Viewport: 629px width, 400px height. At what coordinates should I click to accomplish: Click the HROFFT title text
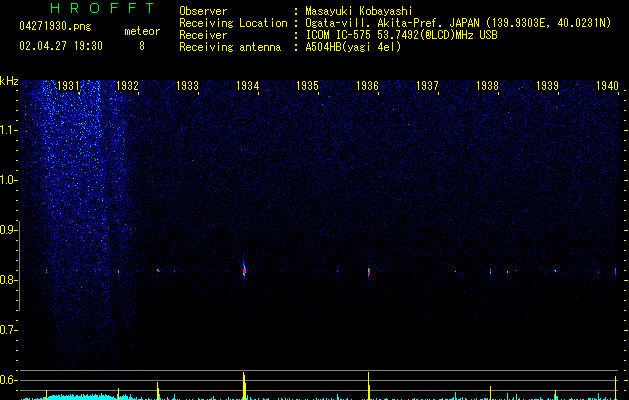point(103,8)
